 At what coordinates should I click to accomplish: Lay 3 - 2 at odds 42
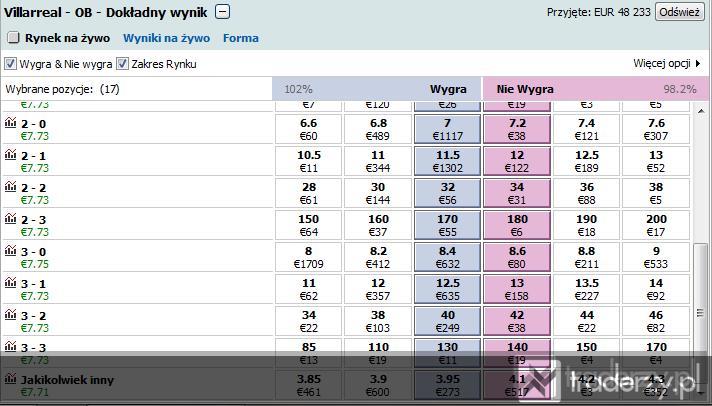[517, 322]
